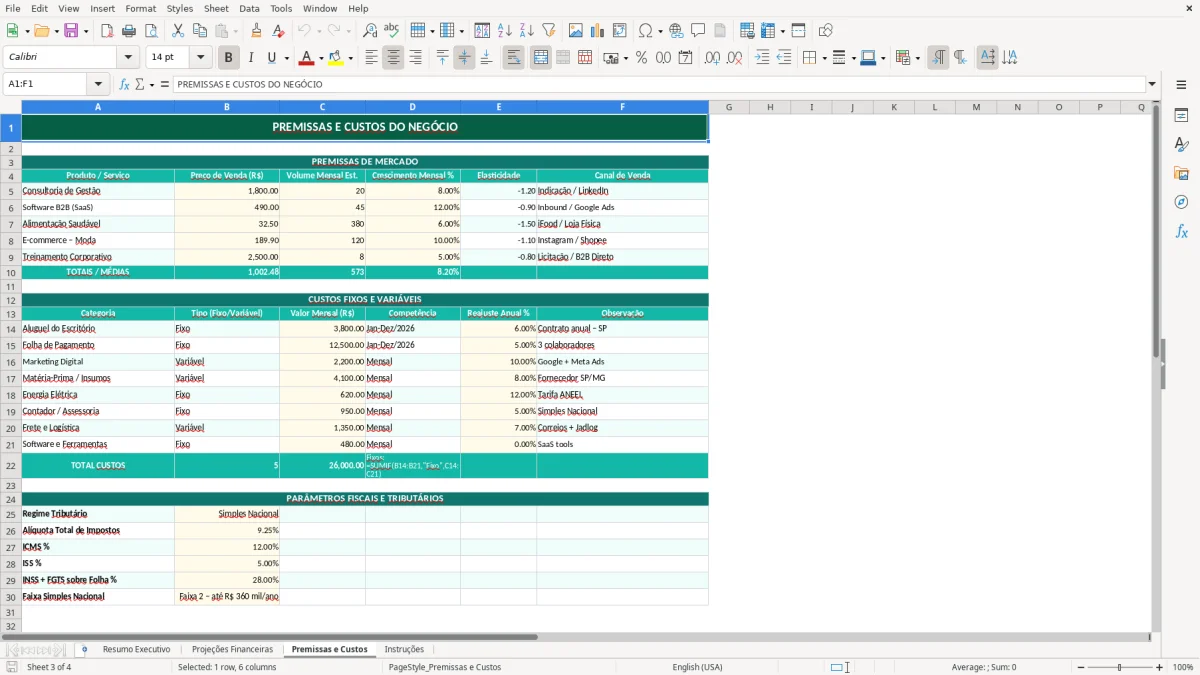Viewport: 1200px width, 675px height.
Task: Click Add Decimal Place icon
Action: [712, 58]
